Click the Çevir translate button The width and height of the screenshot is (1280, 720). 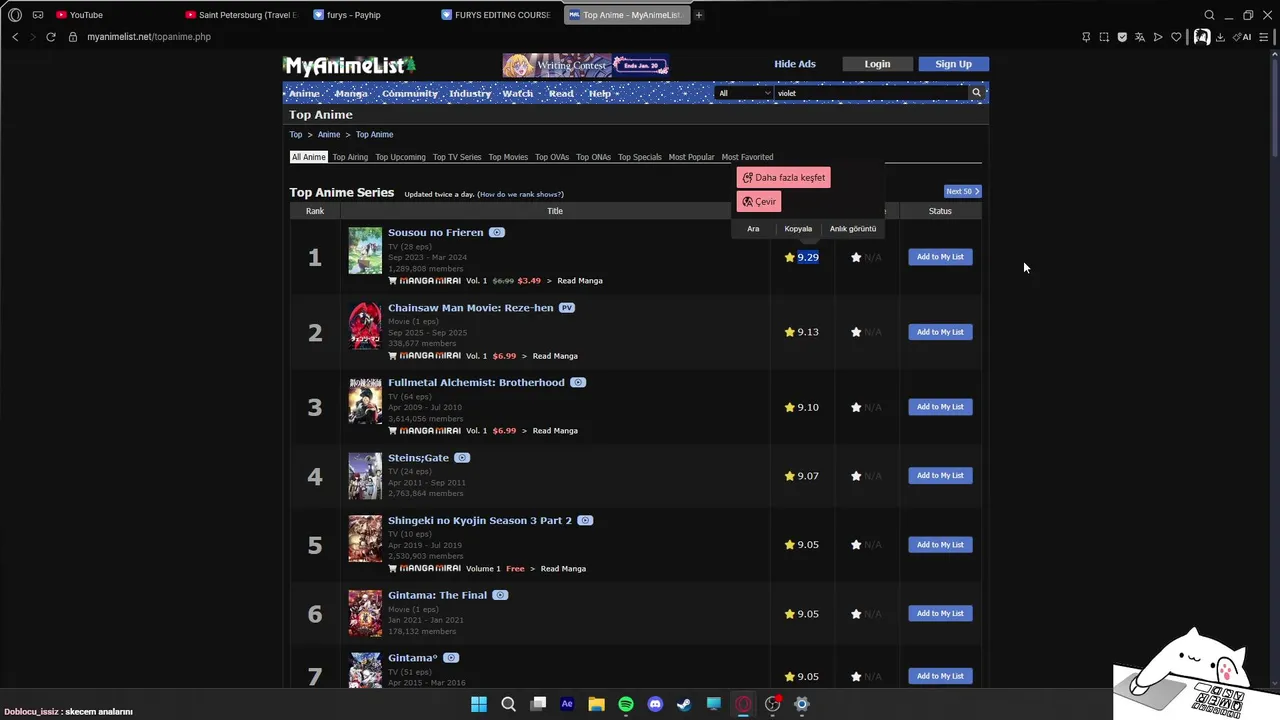tap(759, 201)
